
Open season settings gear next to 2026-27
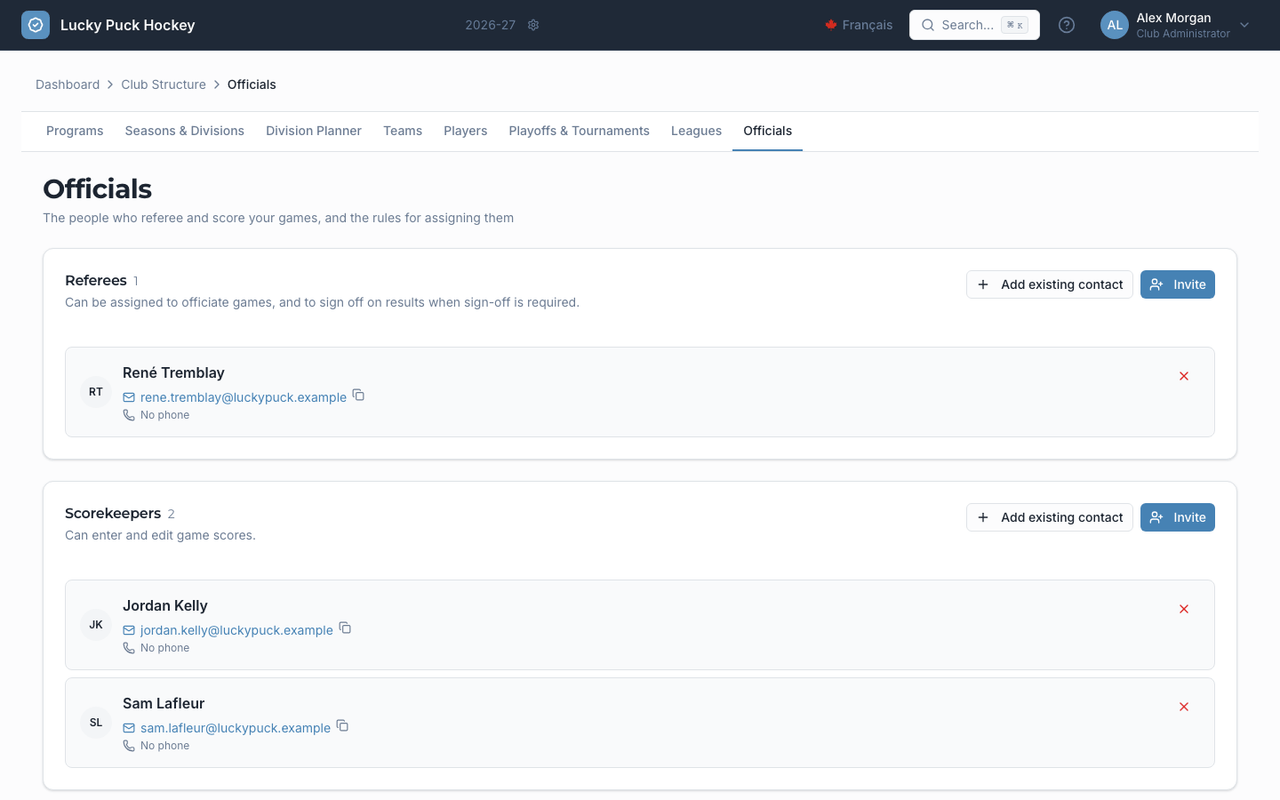[533, 25]
